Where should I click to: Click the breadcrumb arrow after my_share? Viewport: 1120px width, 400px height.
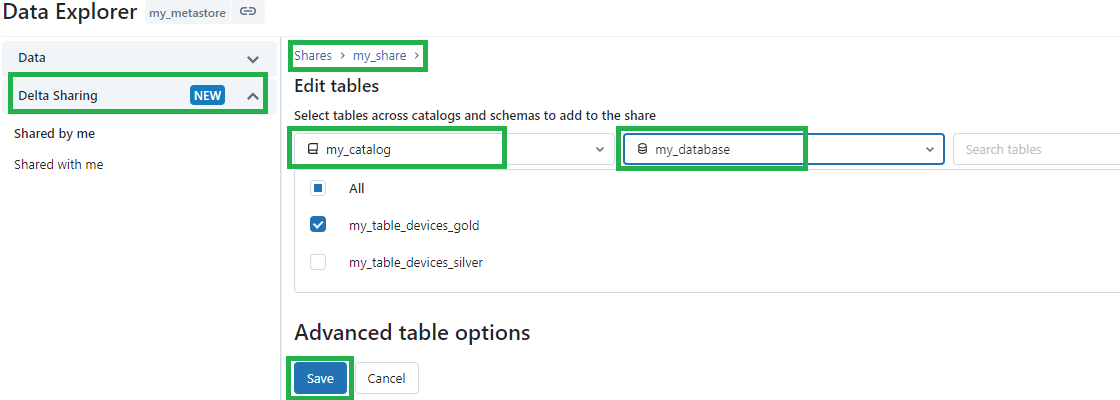point(416,56)
